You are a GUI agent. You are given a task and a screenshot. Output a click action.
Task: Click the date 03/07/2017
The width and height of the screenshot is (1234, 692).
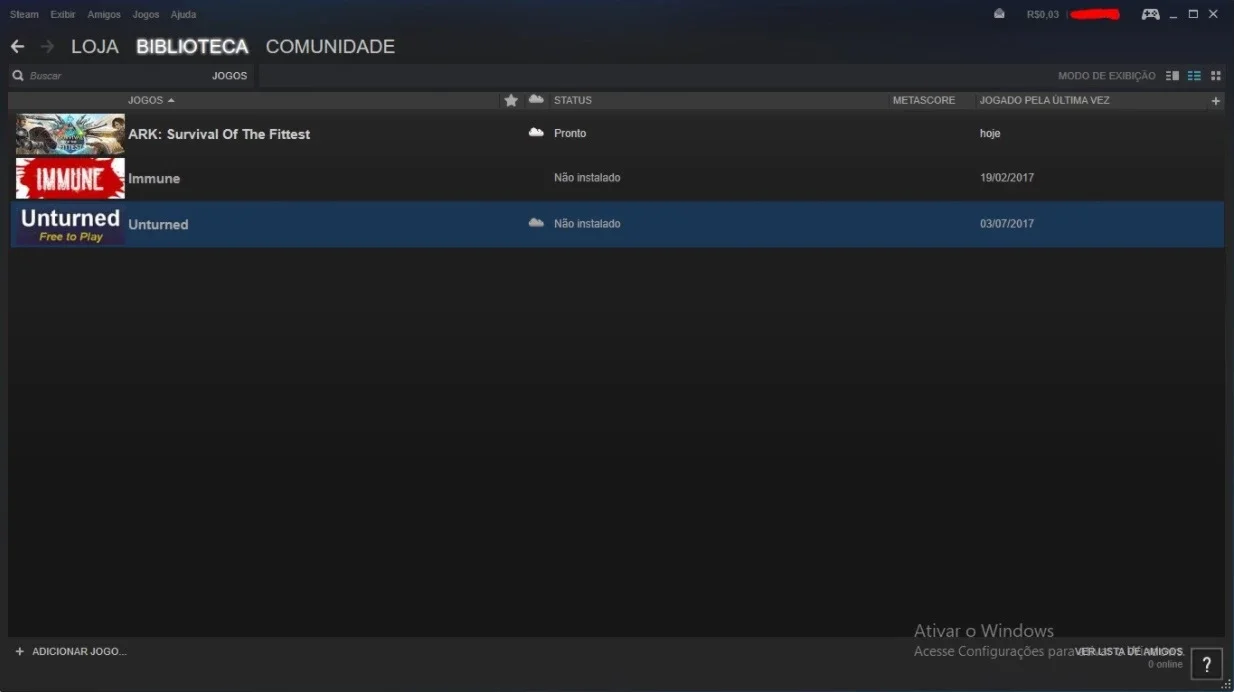tap(1007, 224)
